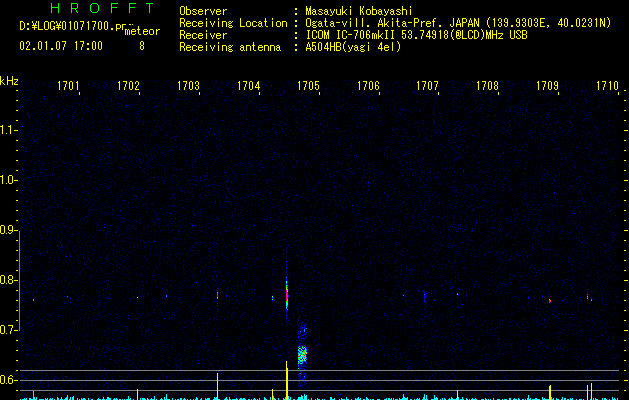Click the 1.1 kHz frequency label
Image resolution: width=629 pixels, height=400 pixels.
click(8, 130)
